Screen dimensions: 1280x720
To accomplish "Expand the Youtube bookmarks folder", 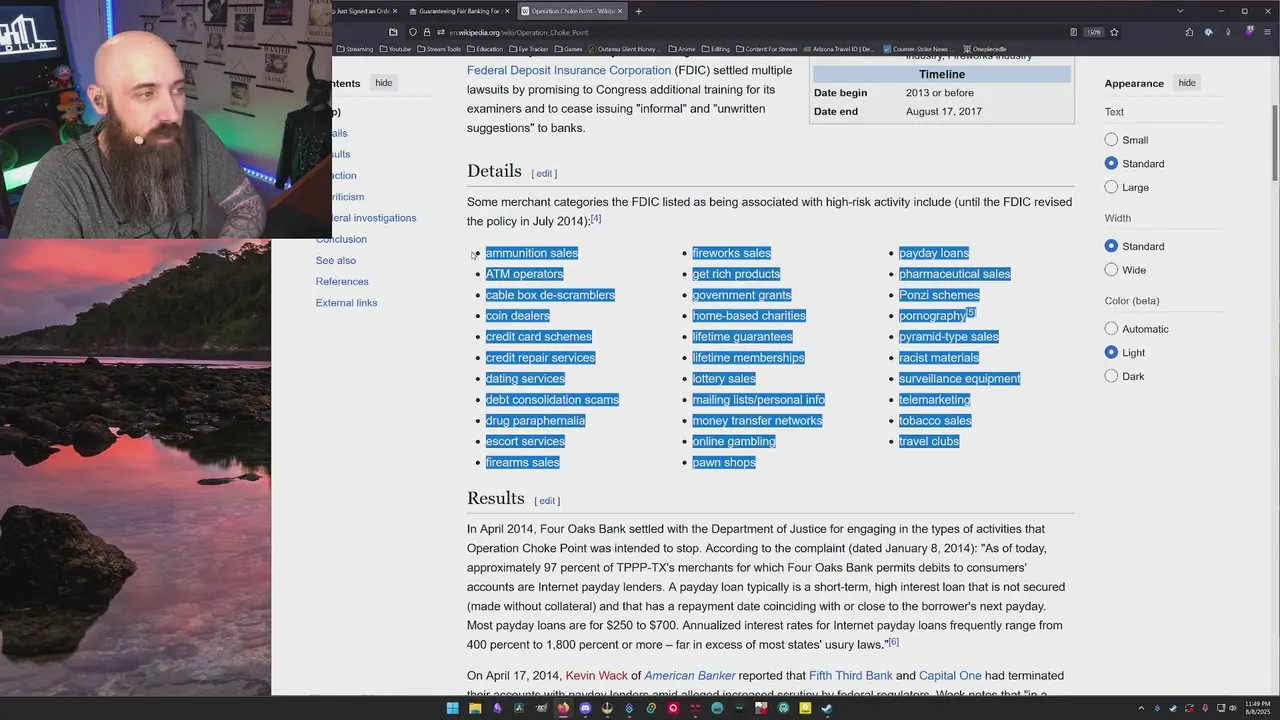I will pyautogui.click(x=395, y=49).
